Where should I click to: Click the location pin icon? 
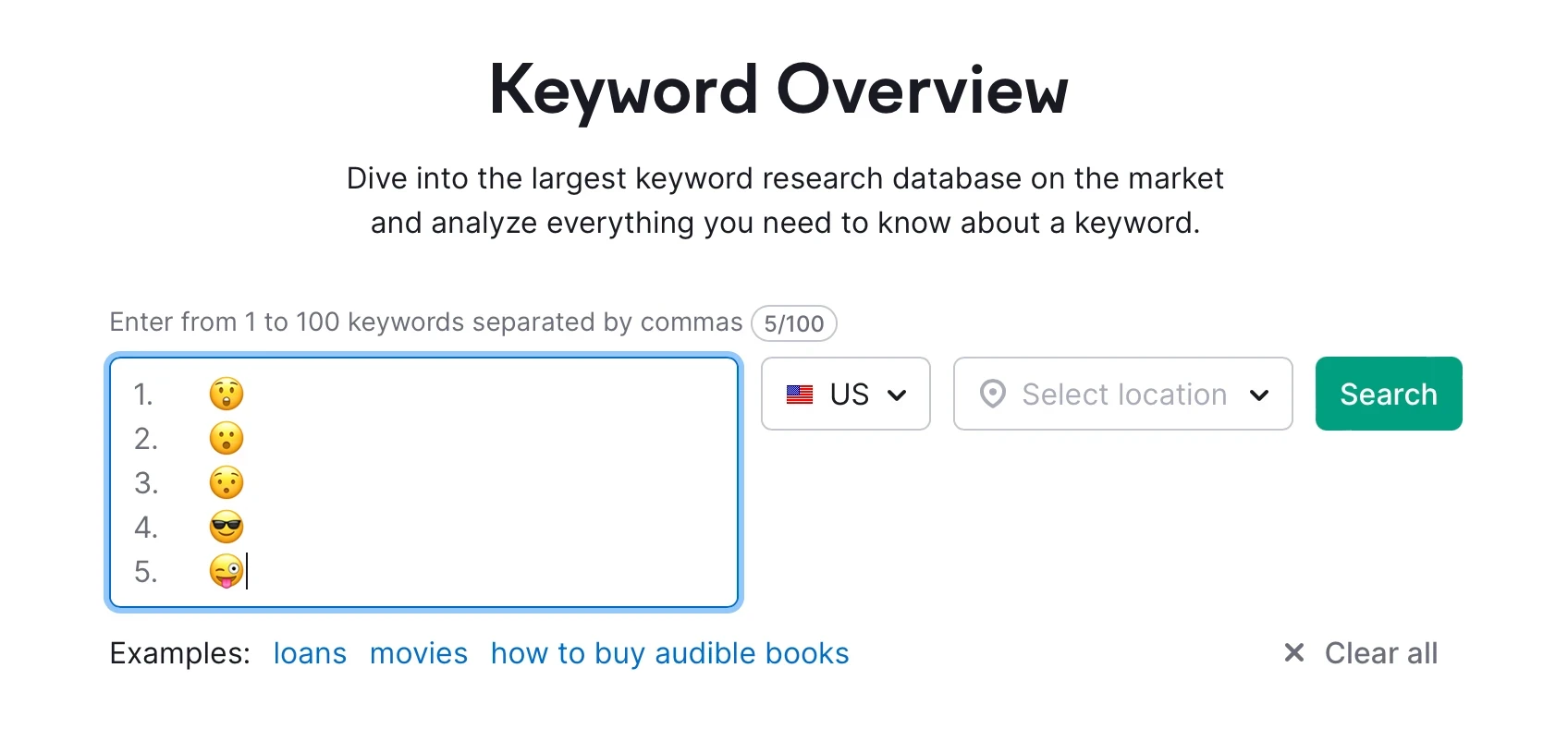pos(993,395)
